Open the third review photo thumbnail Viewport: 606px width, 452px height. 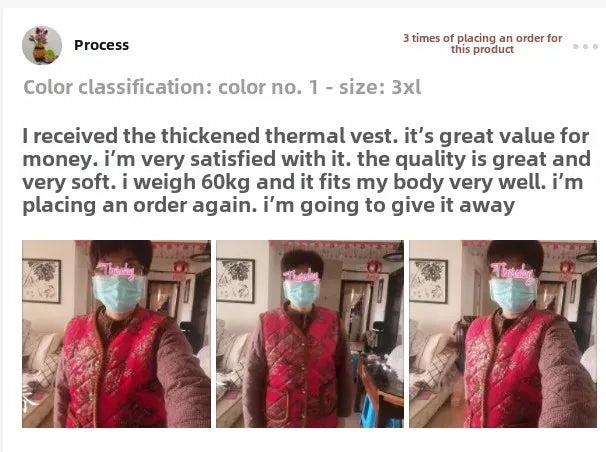[x=503, y=334]
